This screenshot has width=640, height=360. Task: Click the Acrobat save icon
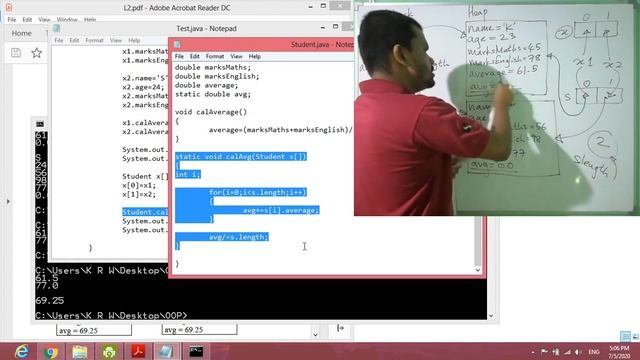(16, 53)
